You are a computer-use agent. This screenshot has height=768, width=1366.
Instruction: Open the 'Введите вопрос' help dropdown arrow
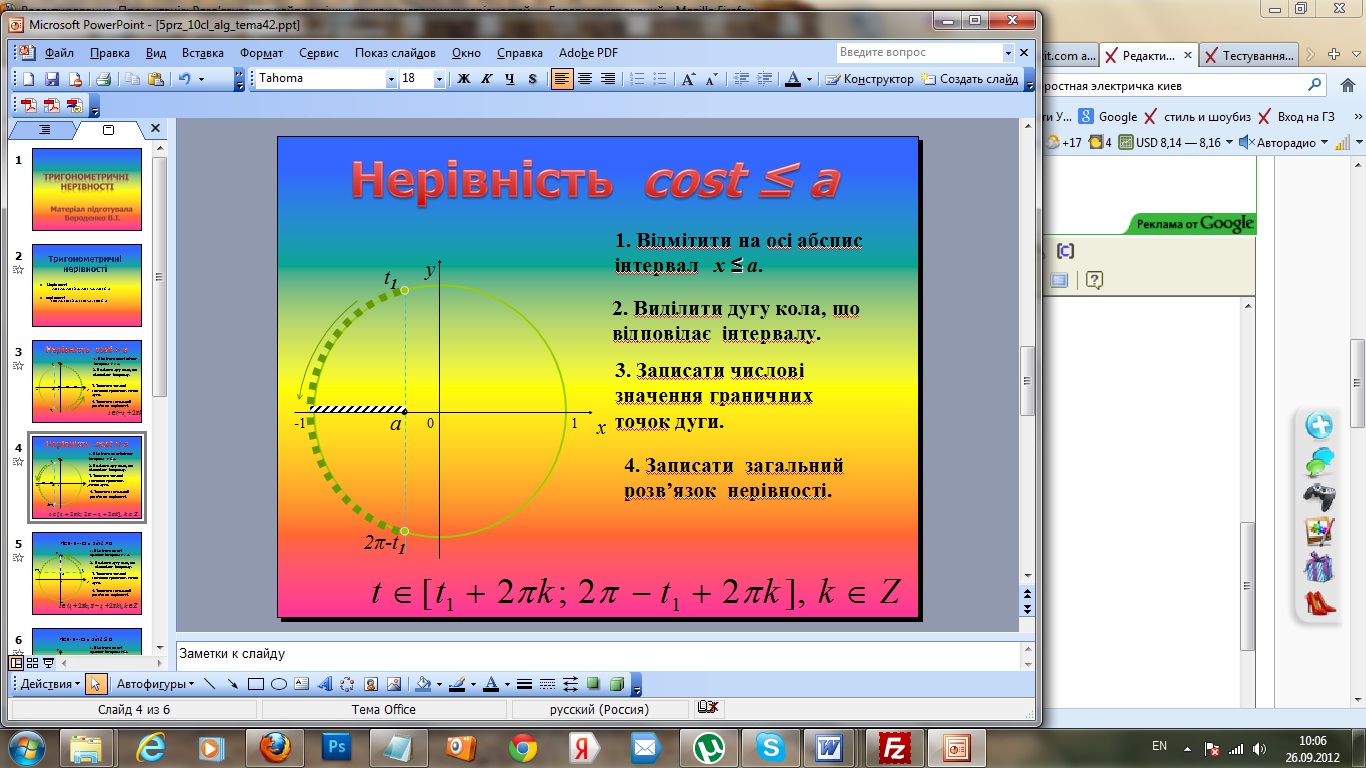(1008, 52)
